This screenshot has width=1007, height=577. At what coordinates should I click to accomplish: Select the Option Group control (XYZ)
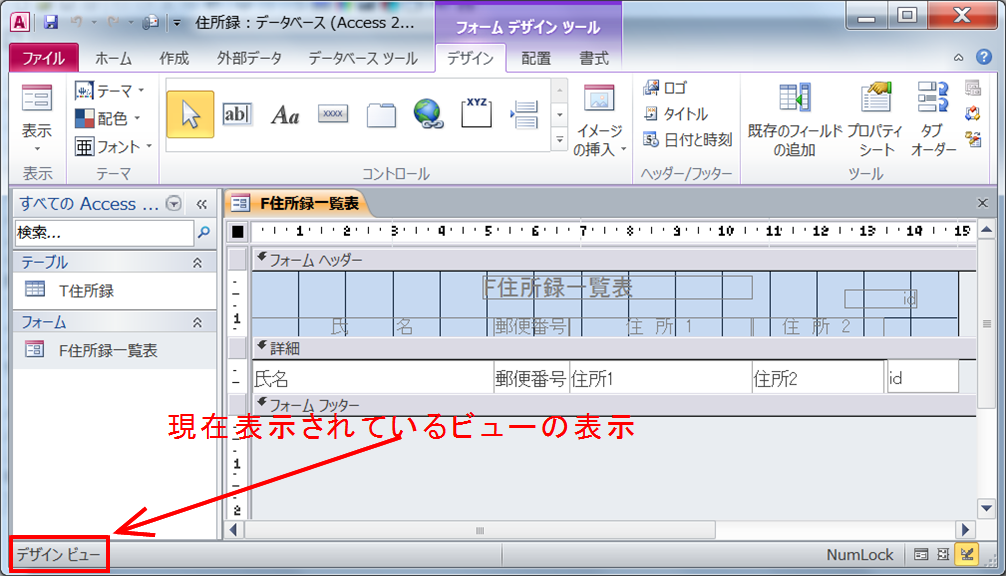[x=476, y=113]
